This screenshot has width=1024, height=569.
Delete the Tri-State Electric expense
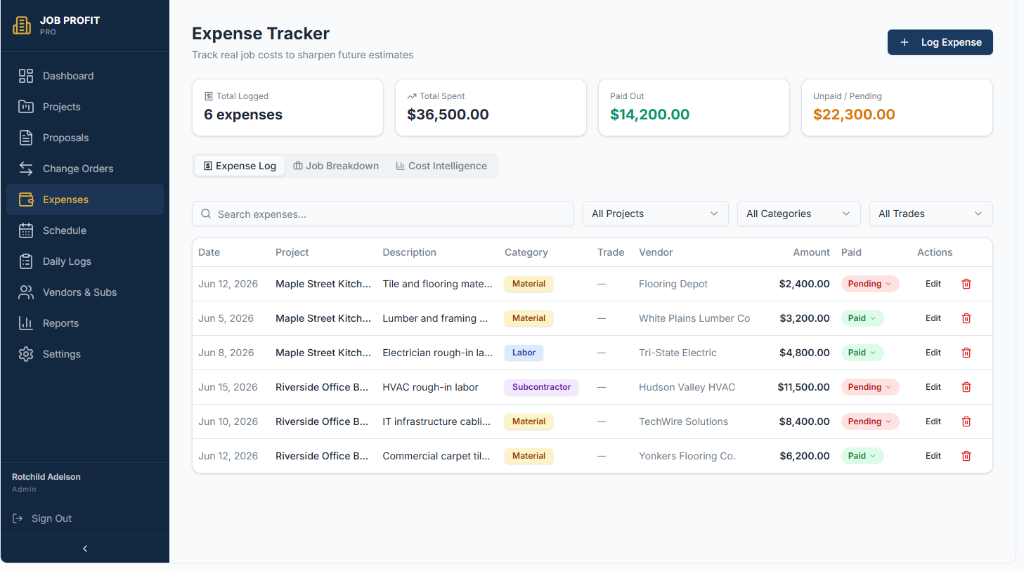(966, 353)
